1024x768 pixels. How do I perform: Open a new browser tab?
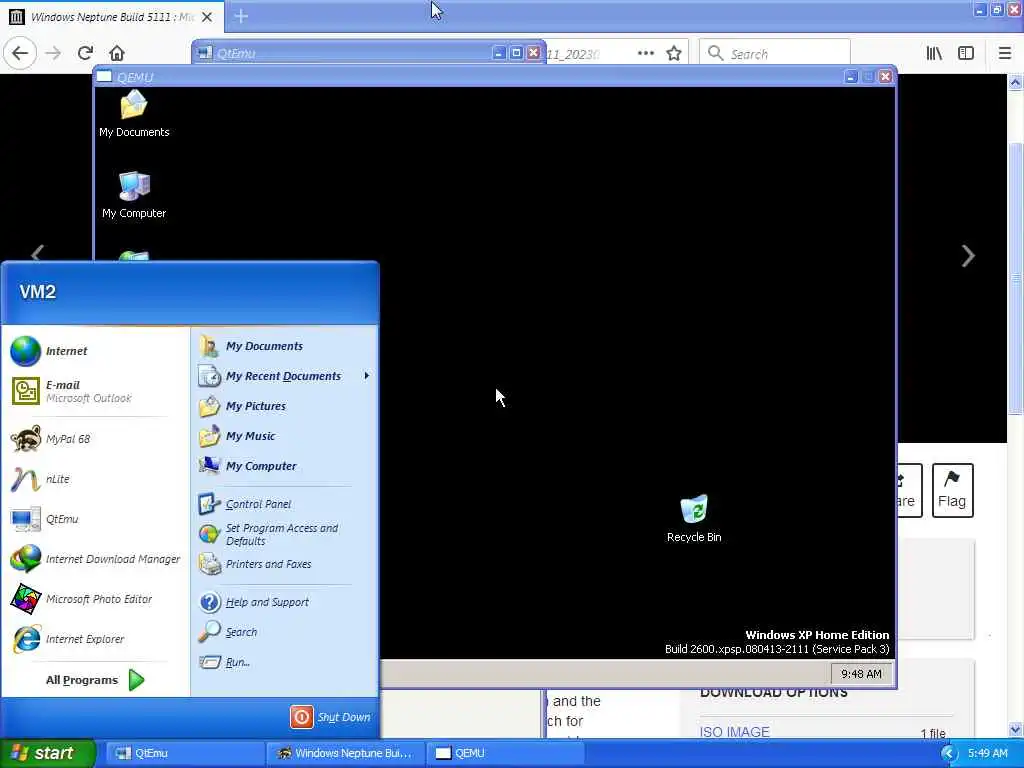pos(241,16)
